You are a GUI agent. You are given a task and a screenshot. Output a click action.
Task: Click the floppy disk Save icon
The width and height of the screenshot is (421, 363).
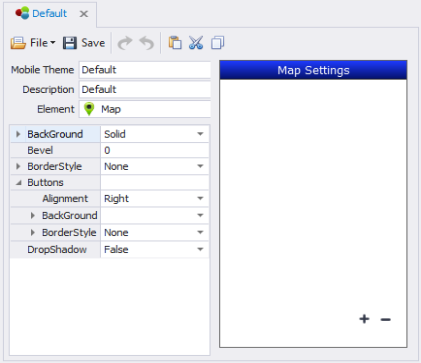(x=70, y=43)
